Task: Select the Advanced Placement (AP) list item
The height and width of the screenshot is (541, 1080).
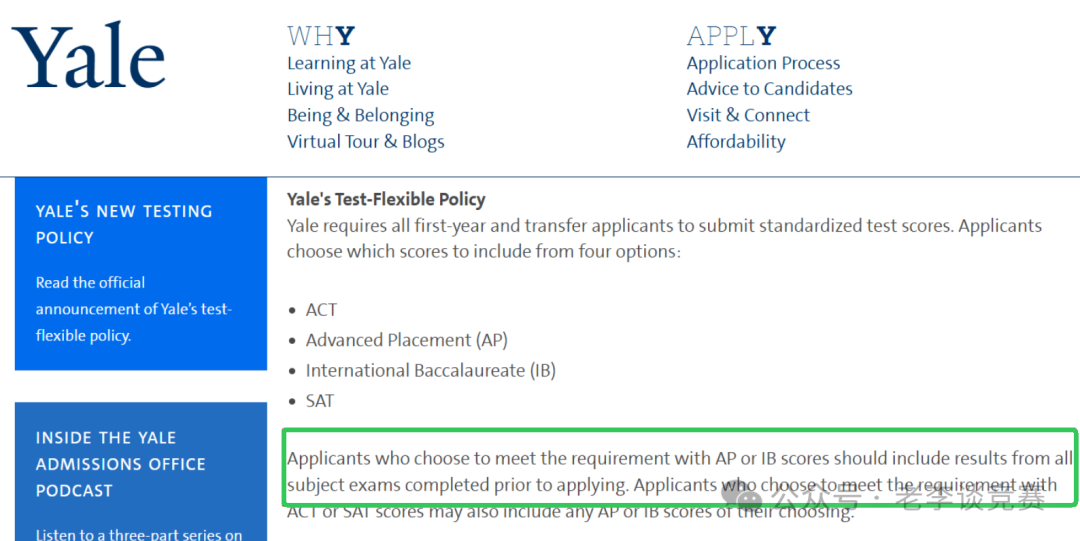Action: (x=406, y=340)
